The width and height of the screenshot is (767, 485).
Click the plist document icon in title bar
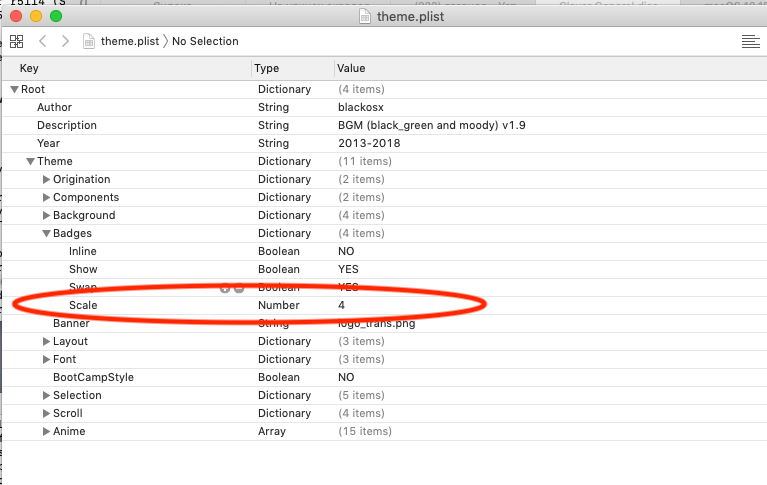pos(365,17)
